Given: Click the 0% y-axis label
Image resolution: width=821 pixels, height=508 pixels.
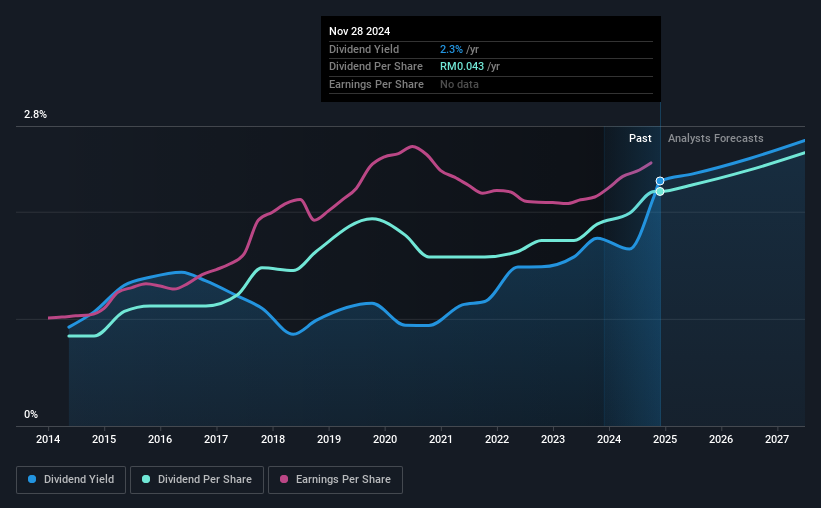Looking at the screenshot, I should 31,415.
